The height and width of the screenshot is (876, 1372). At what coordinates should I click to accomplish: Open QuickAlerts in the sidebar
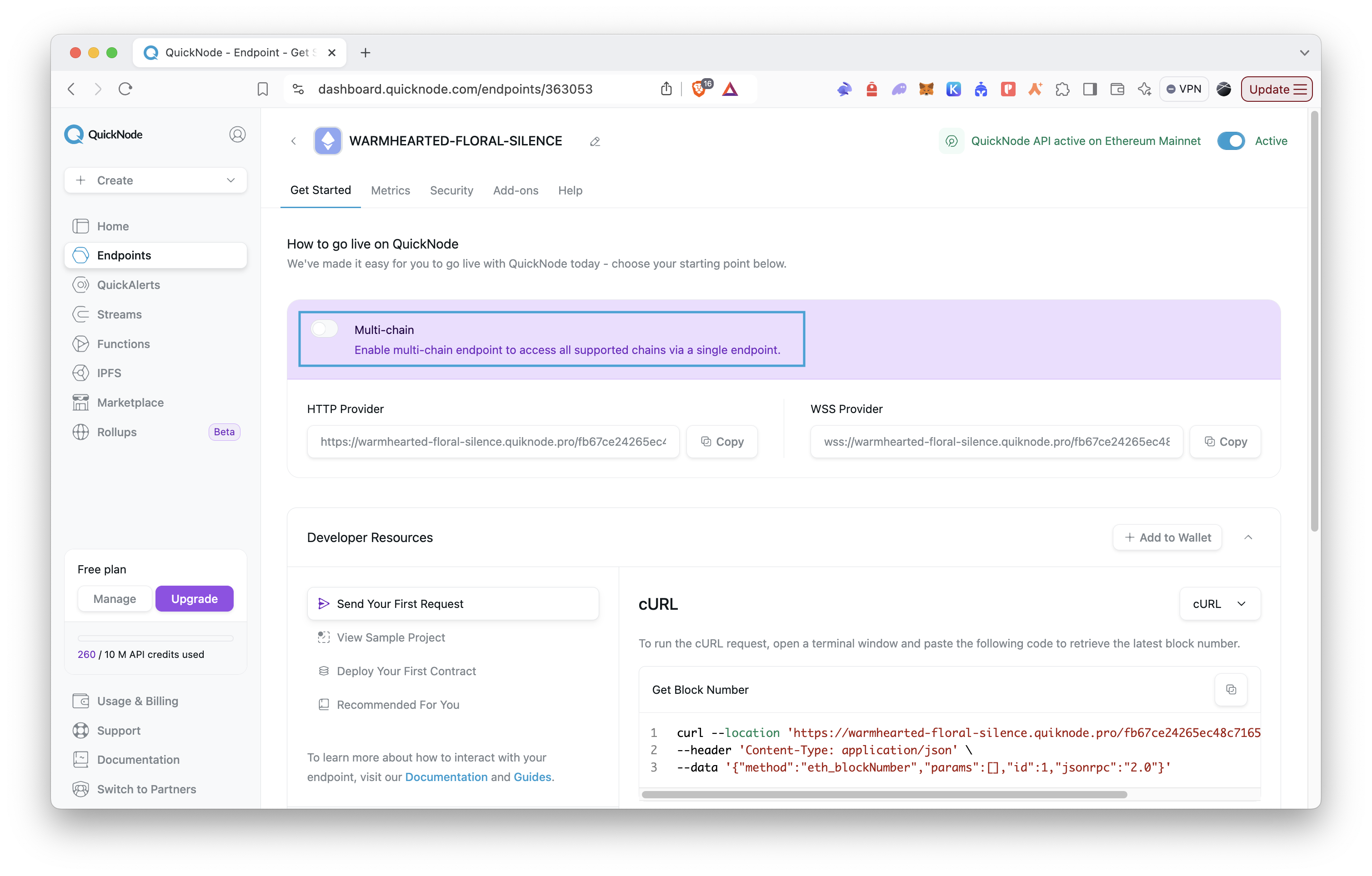tap(155, 285)
